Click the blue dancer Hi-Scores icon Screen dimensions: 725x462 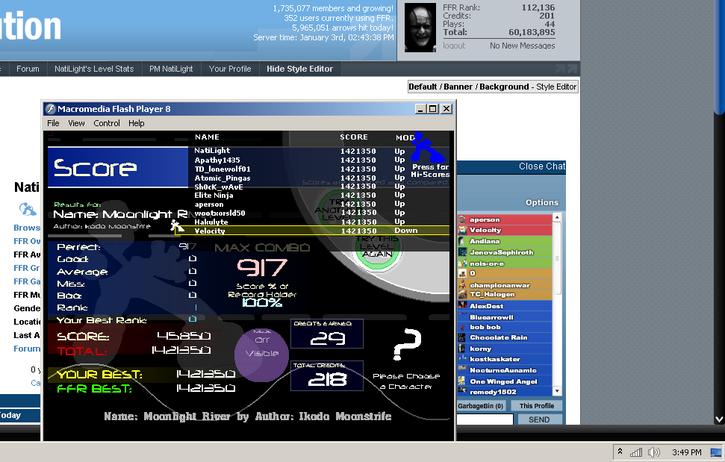tap(428, 147)
